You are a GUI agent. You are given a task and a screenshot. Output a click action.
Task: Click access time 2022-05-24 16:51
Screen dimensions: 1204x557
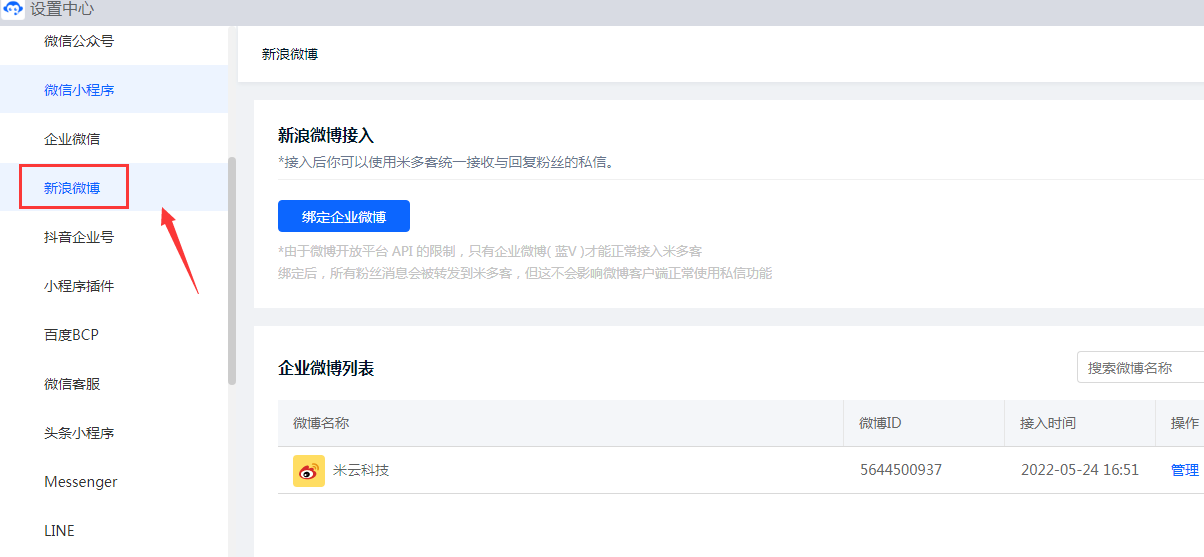(x=1080, y=470)
